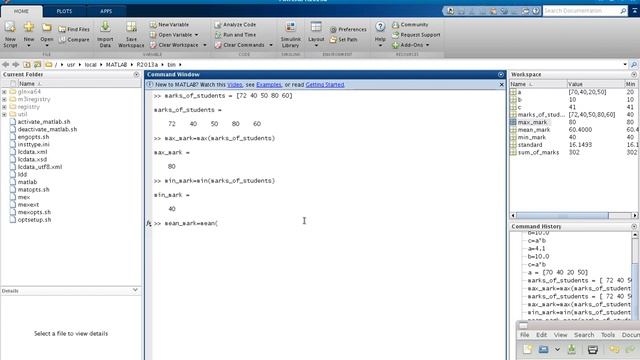
Task: Expand the glnxa64 folder
Action: coord(4,92)
